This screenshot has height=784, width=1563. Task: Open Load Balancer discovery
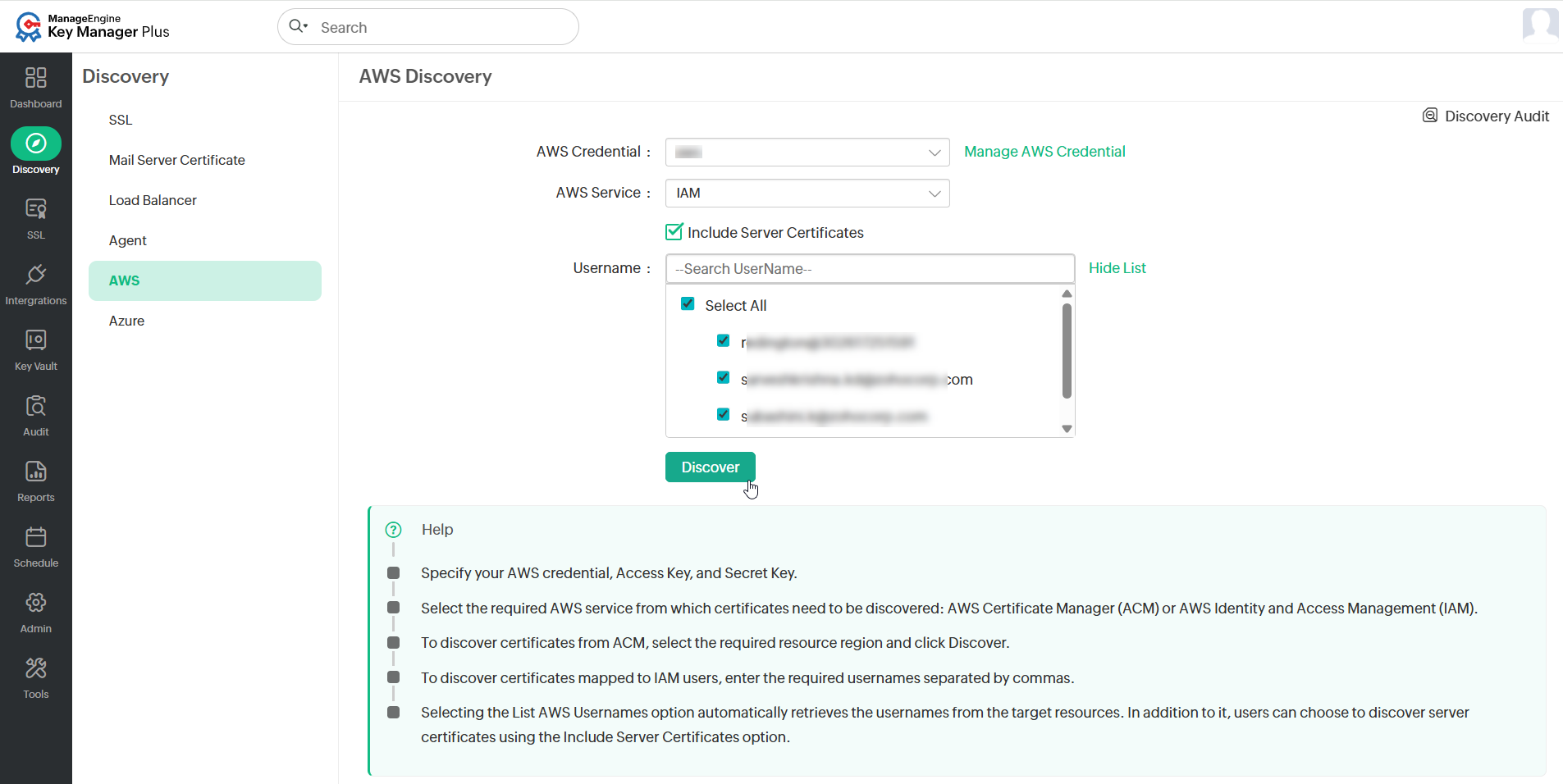tap(205, 200)
